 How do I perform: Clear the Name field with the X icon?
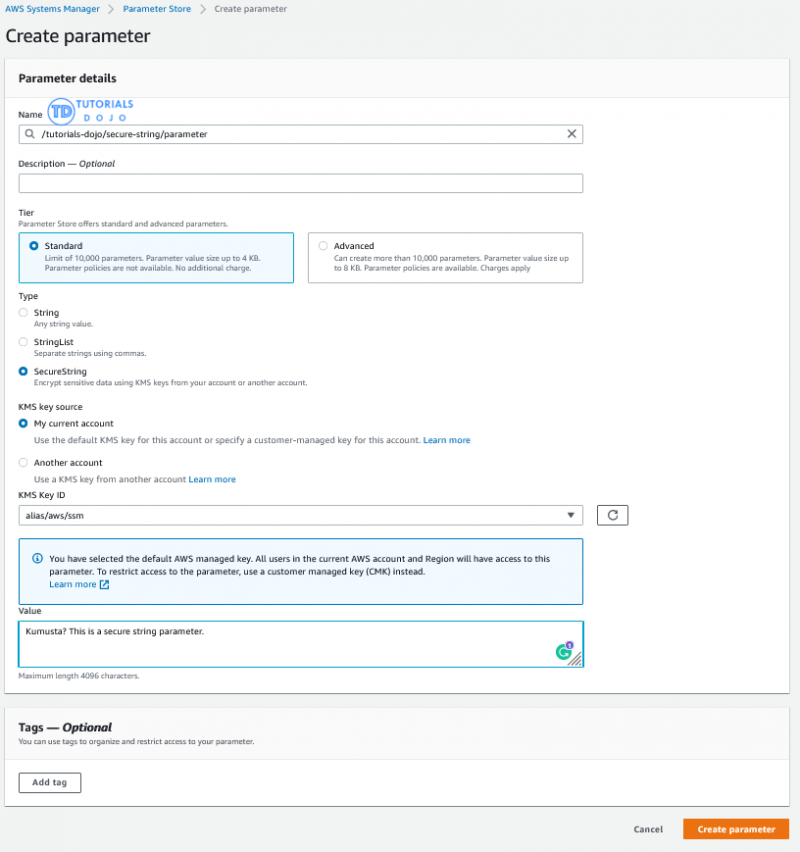click(572, 134)
